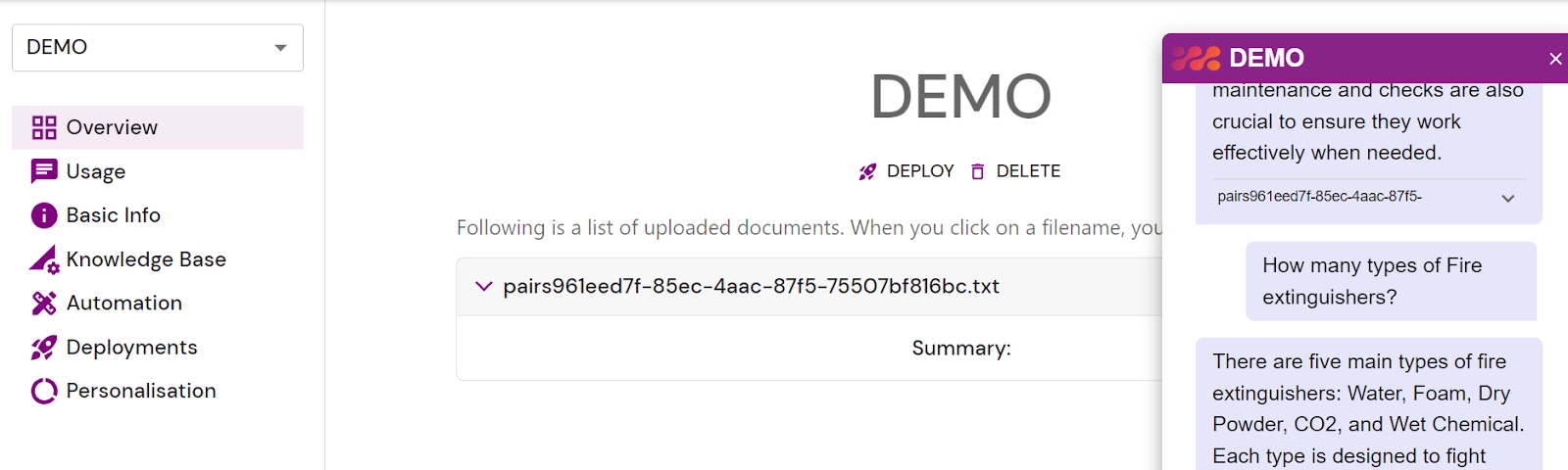Collapse the pairs961eed7f document row chevron

coord(483,286)
